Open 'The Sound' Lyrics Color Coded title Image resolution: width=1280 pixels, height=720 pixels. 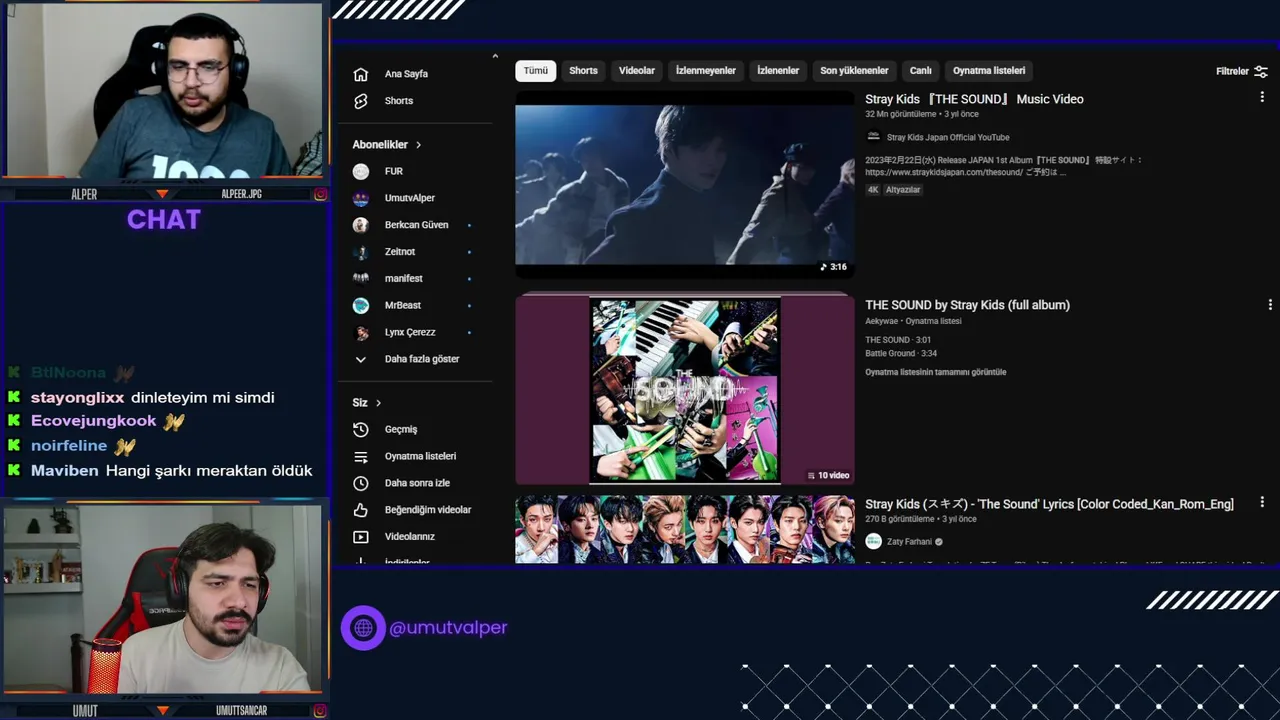[1049, 504]
